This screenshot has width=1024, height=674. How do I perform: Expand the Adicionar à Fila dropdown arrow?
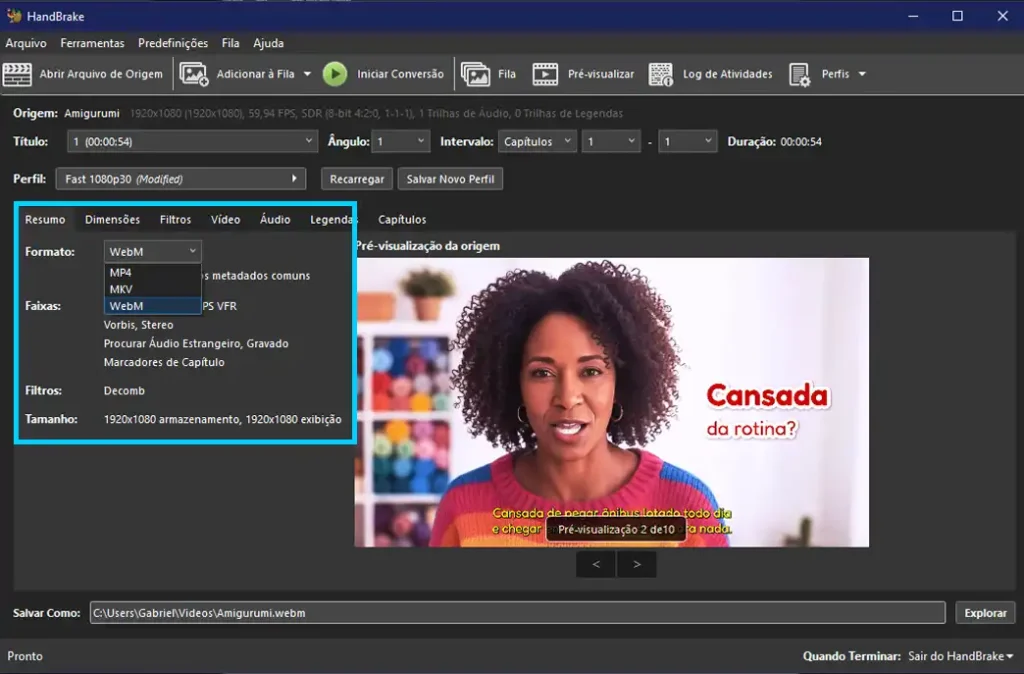coord(307,74)
